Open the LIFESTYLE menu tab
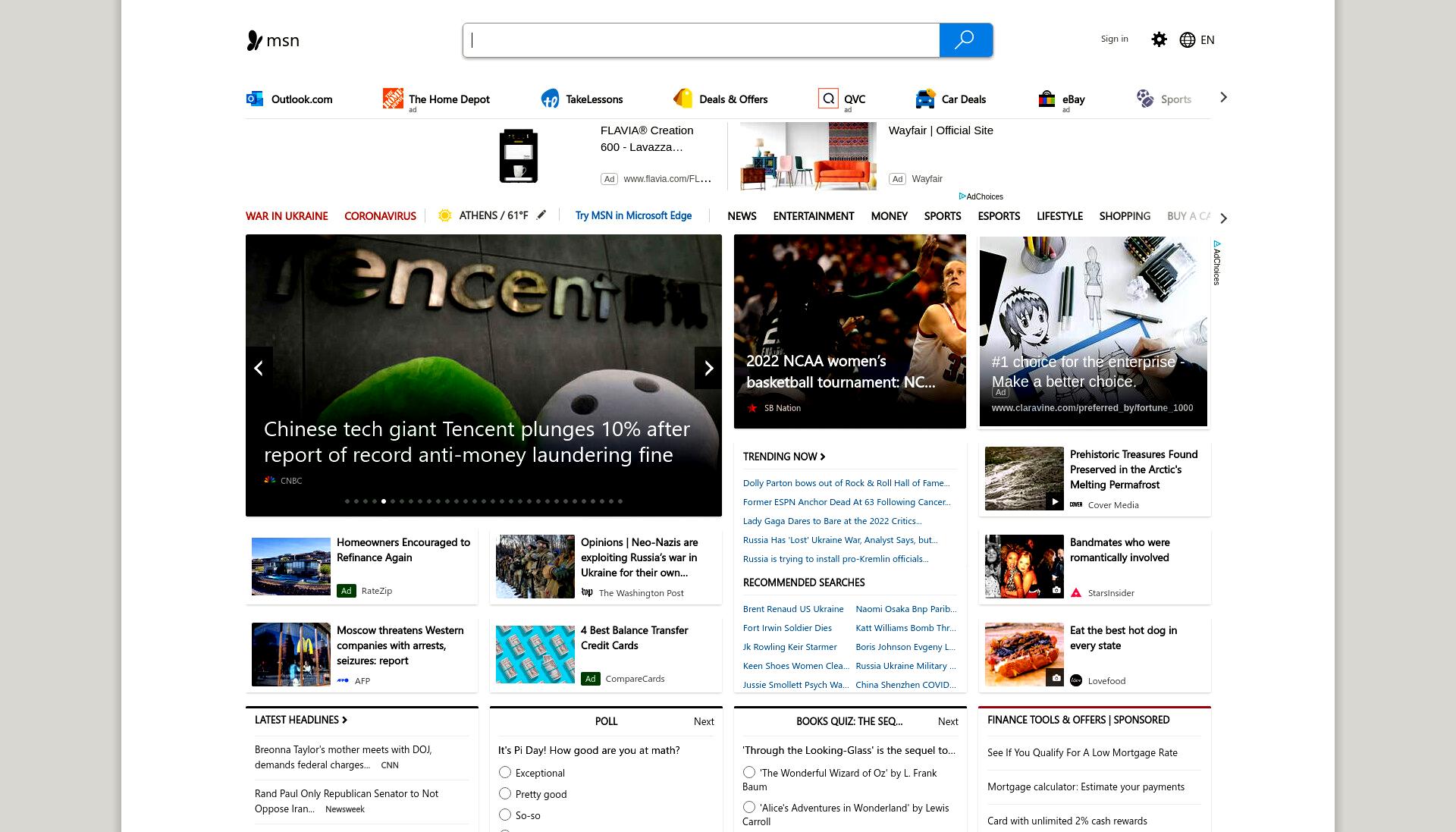This screenshot has width=1456, height=832. (1059, 216)
